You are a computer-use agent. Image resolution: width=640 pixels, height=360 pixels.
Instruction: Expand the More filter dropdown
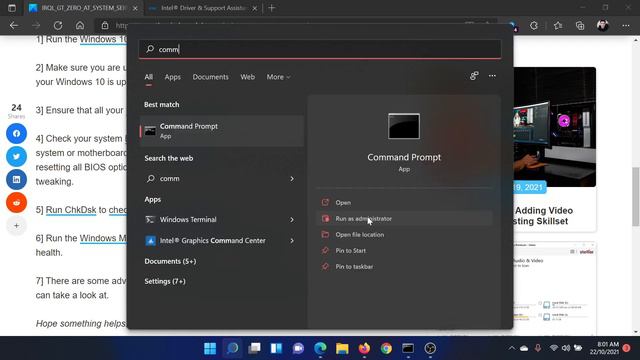click(278, 77)
